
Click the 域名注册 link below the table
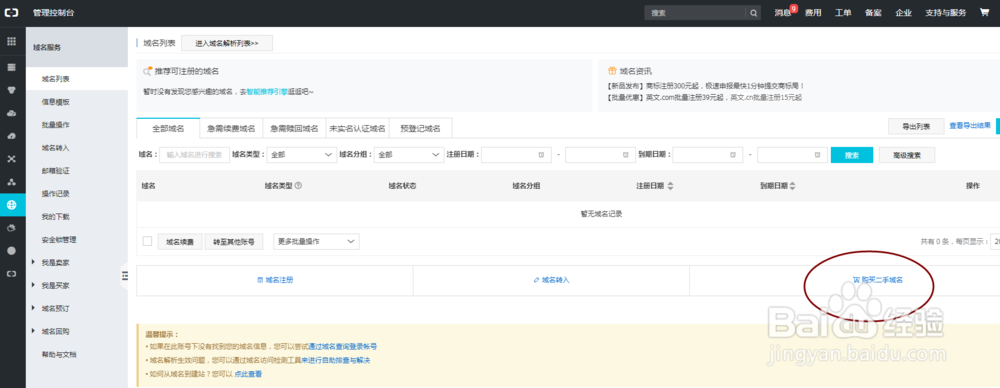(x=275, y=280)
